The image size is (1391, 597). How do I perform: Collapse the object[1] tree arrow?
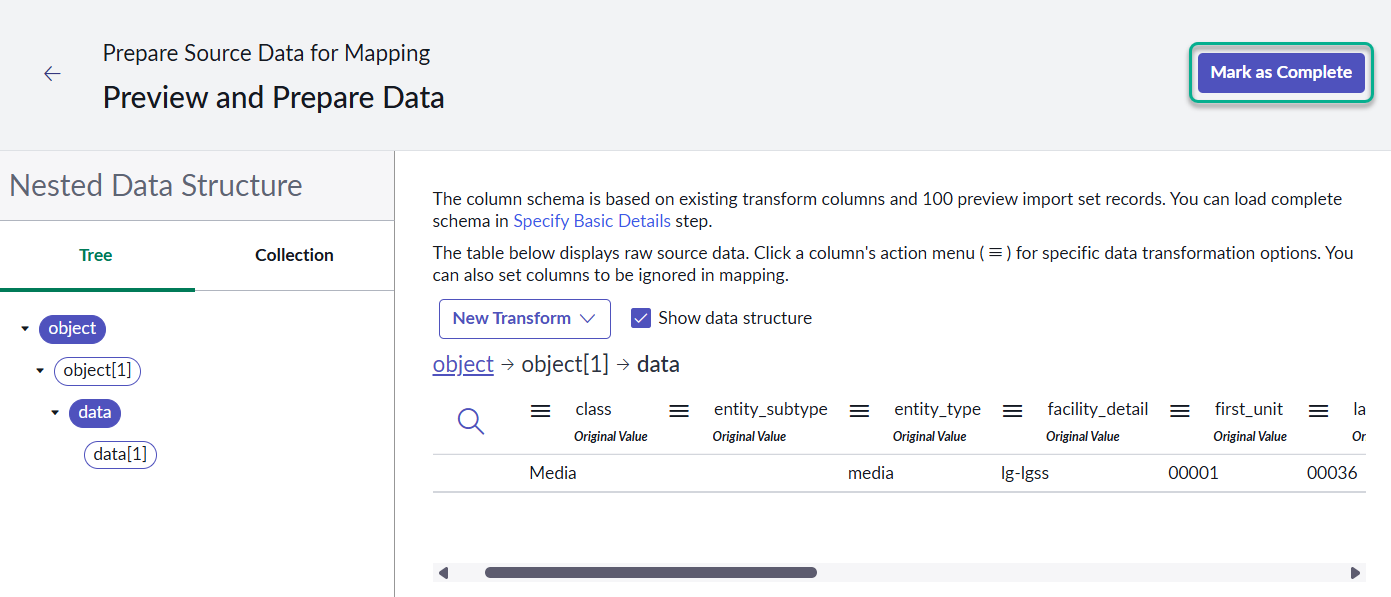click(x=40, y=371)
